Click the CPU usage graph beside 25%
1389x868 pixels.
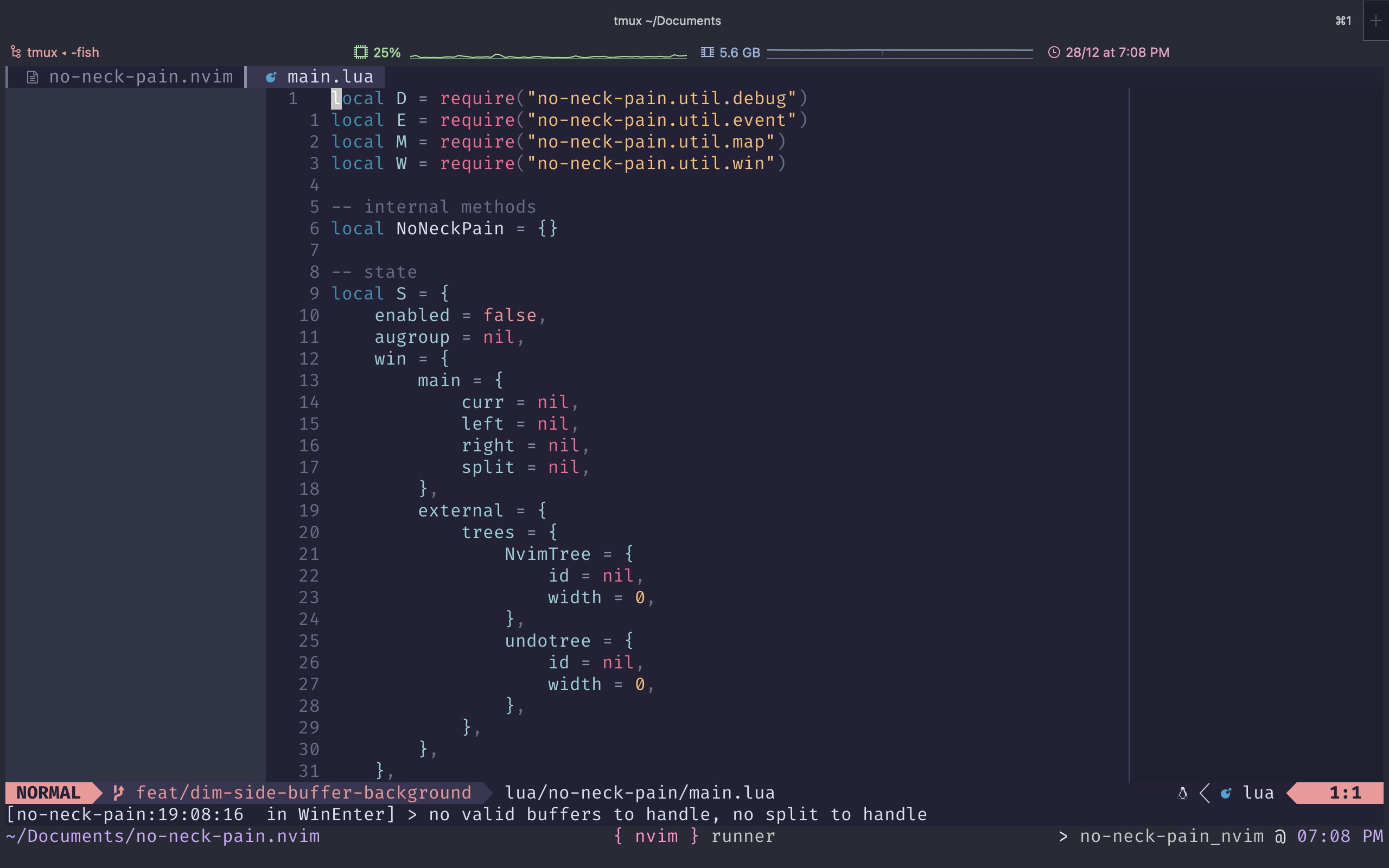[x=548, y=55]
